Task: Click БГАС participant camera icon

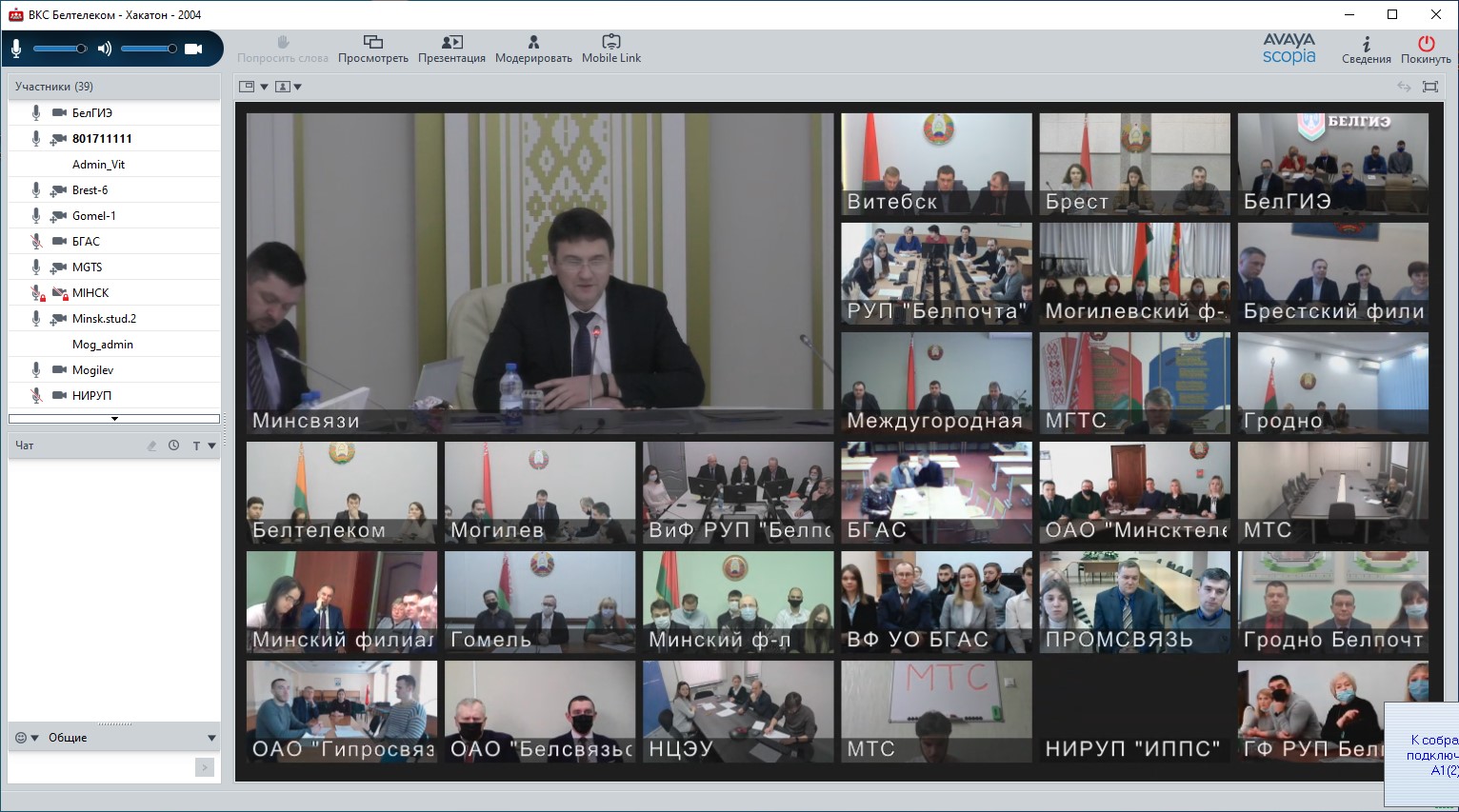Action: coord(59,241)
